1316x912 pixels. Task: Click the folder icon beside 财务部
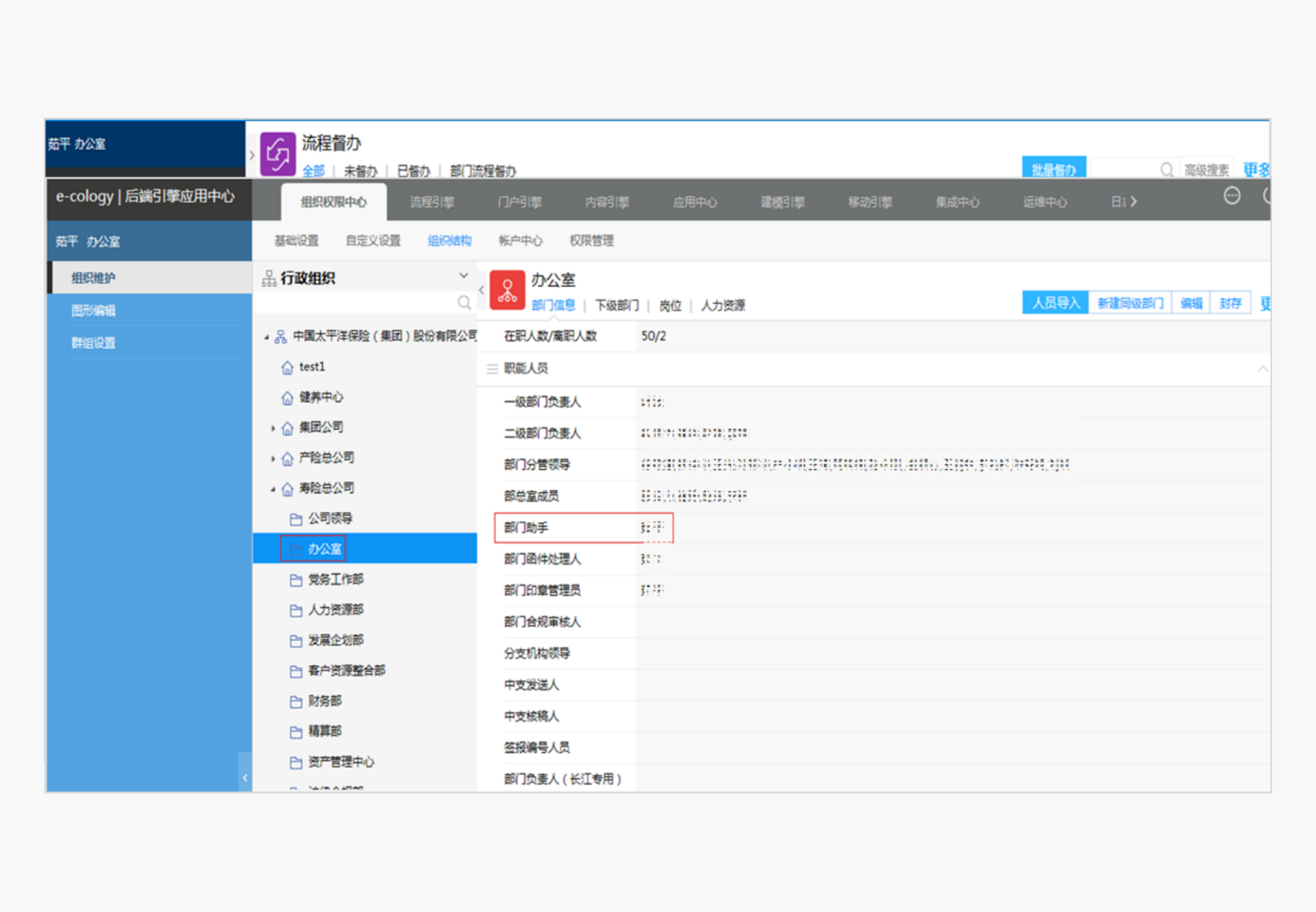[296, 702]
